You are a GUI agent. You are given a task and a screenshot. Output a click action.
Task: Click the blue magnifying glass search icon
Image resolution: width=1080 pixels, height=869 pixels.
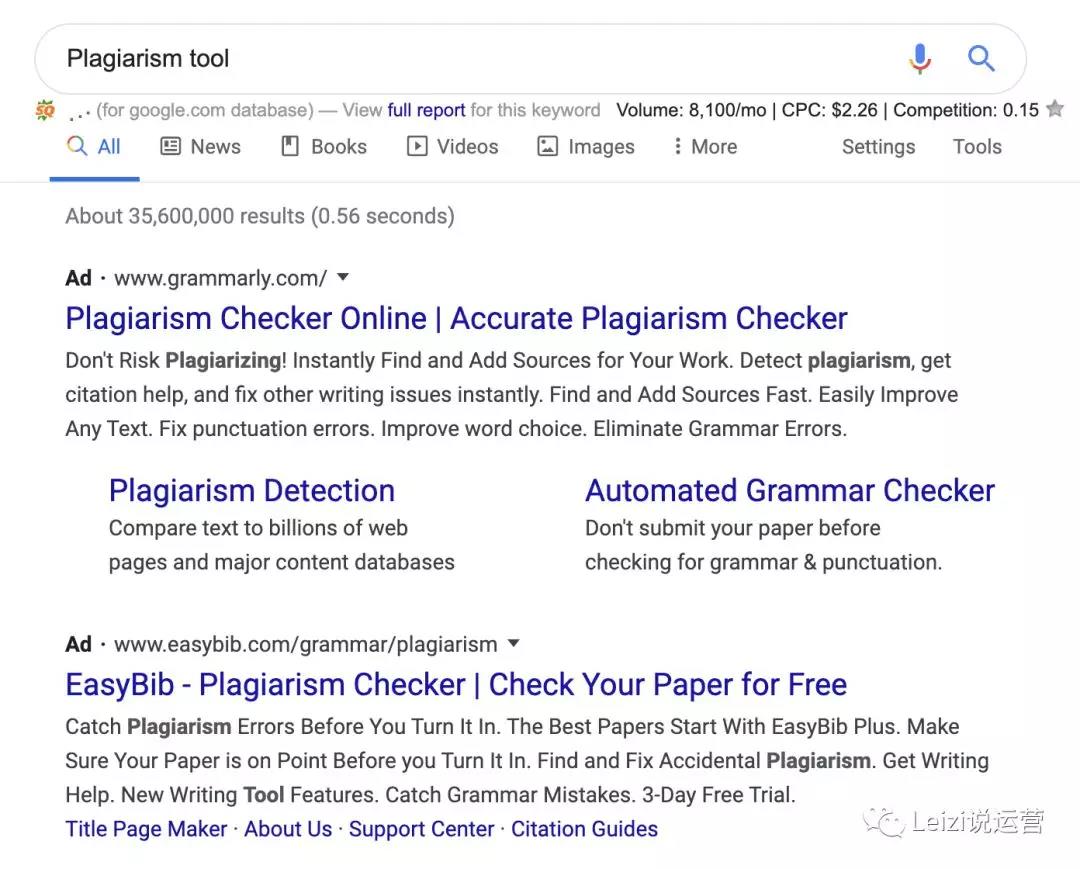[981, 59]
